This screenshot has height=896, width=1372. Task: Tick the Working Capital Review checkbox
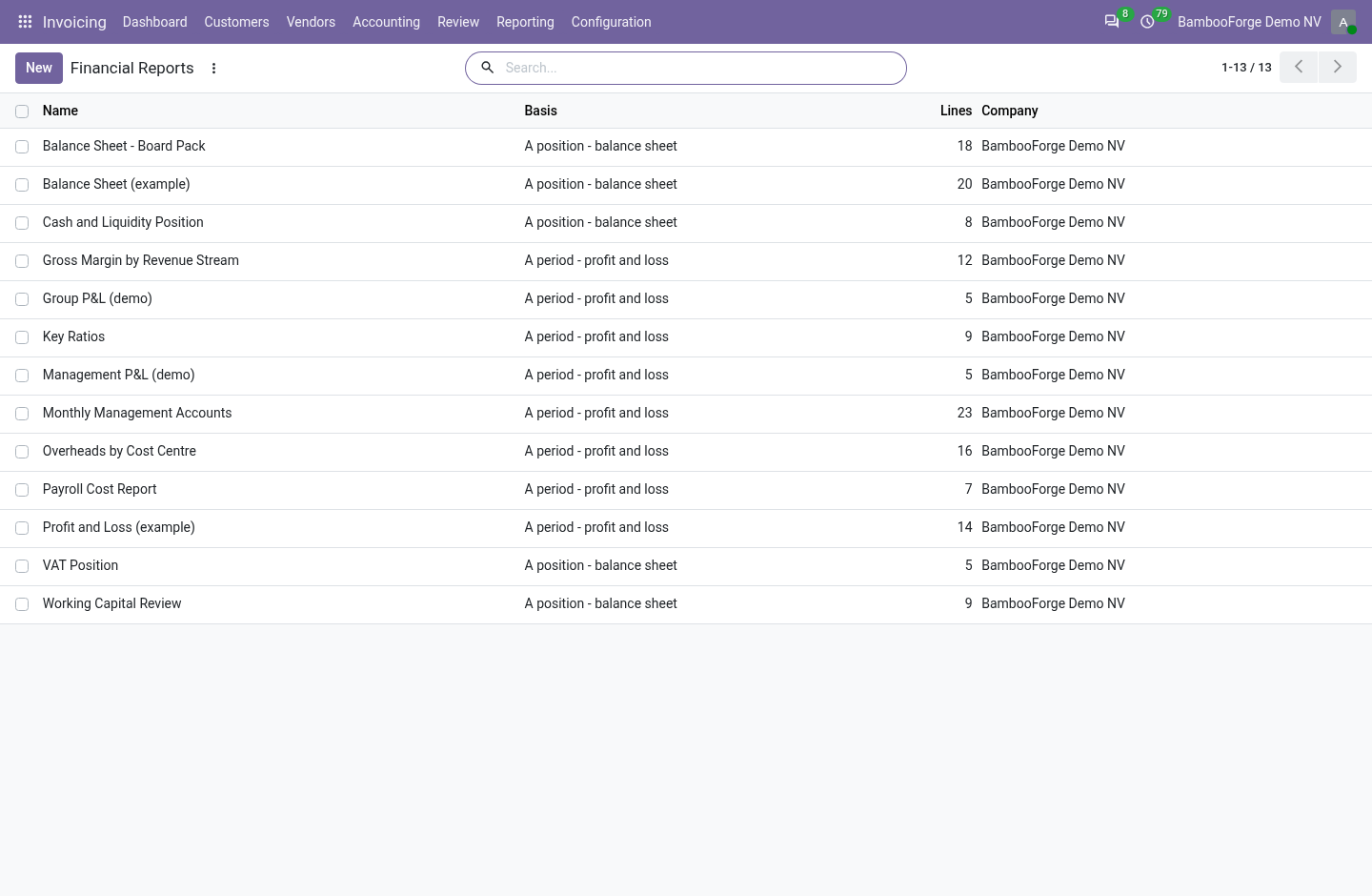tap(22, 604)
